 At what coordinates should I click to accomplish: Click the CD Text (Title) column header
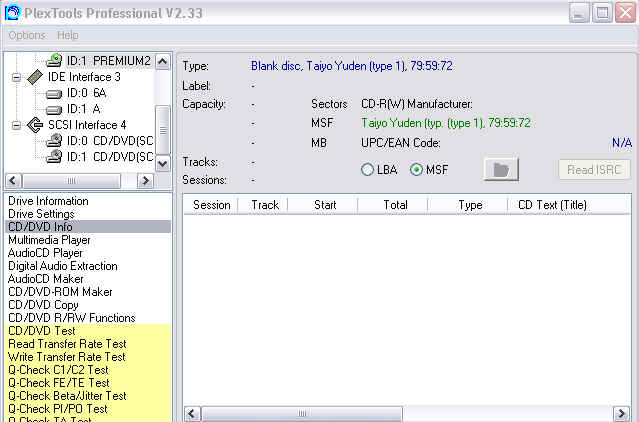tap(569, 205)
